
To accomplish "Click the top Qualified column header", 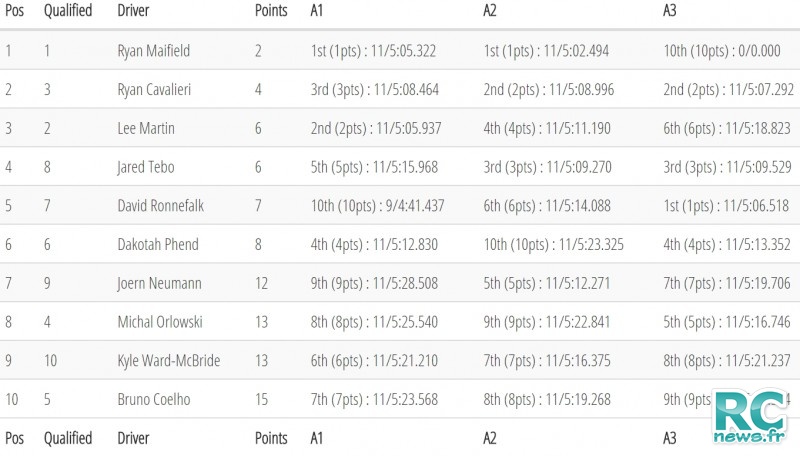I will [68, 11].
